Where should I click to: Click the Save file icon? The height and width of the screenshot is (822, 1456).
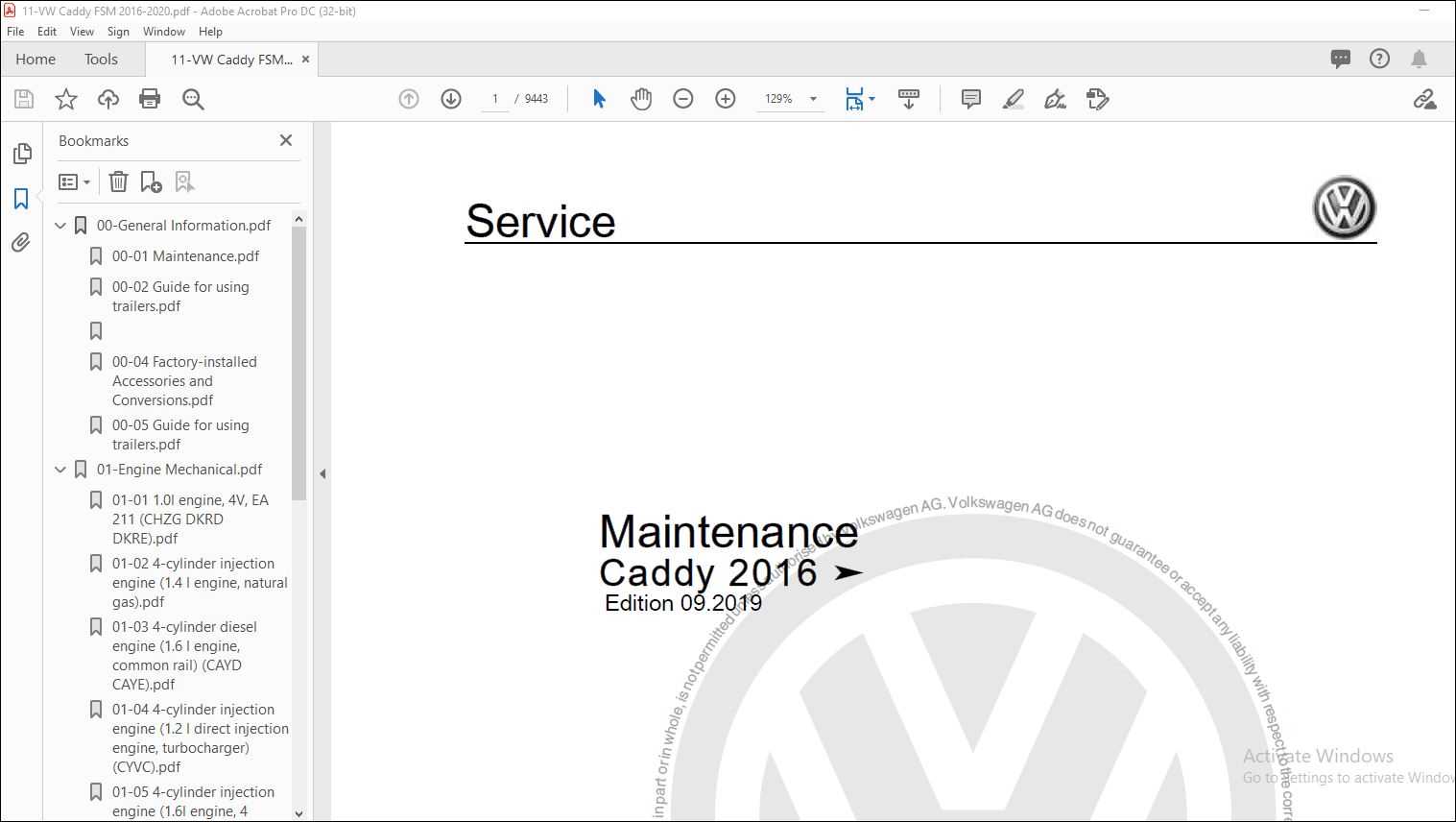[x=24, y=99]
